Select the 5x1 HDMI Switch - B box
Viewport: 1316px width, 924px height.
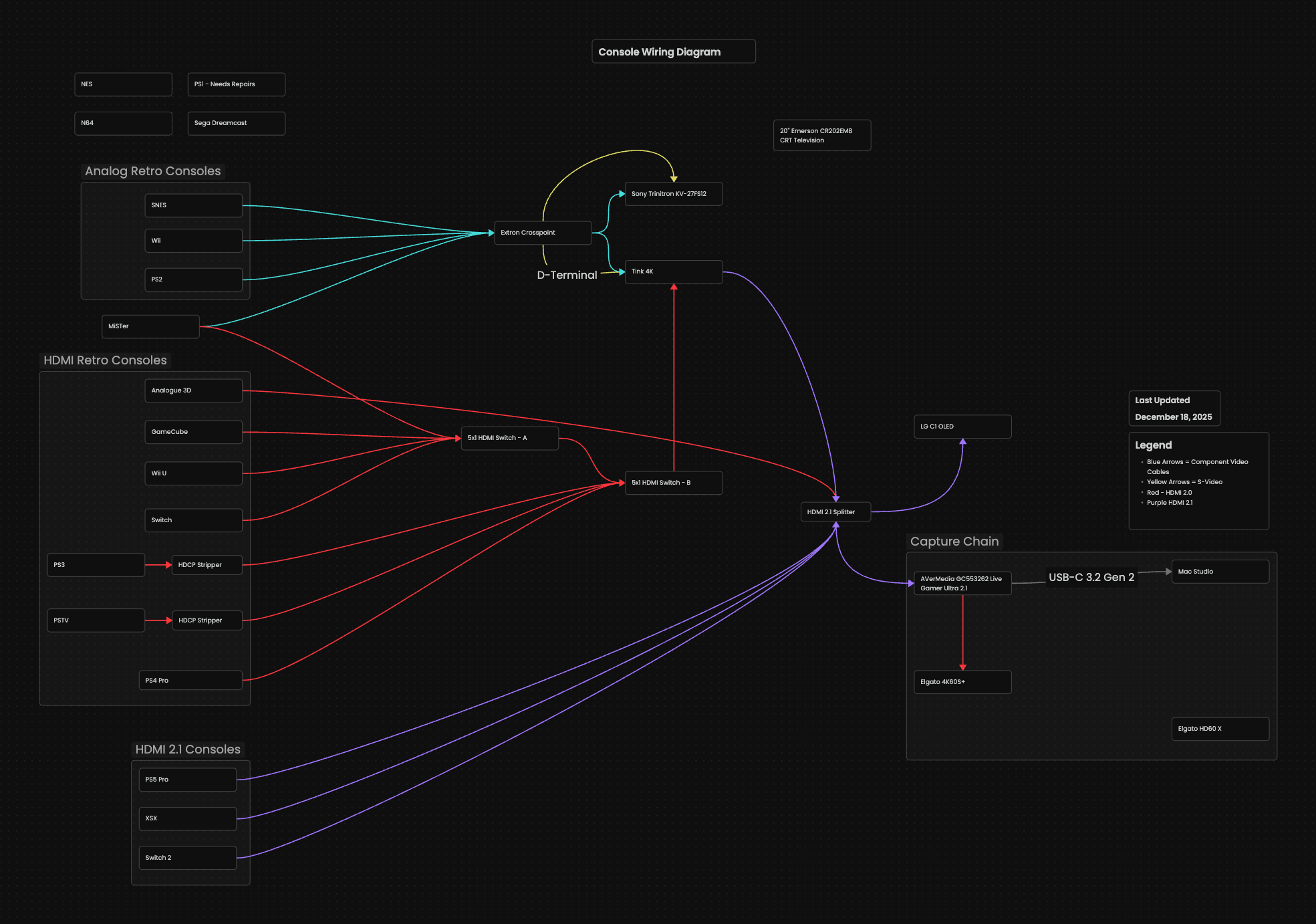673,483
